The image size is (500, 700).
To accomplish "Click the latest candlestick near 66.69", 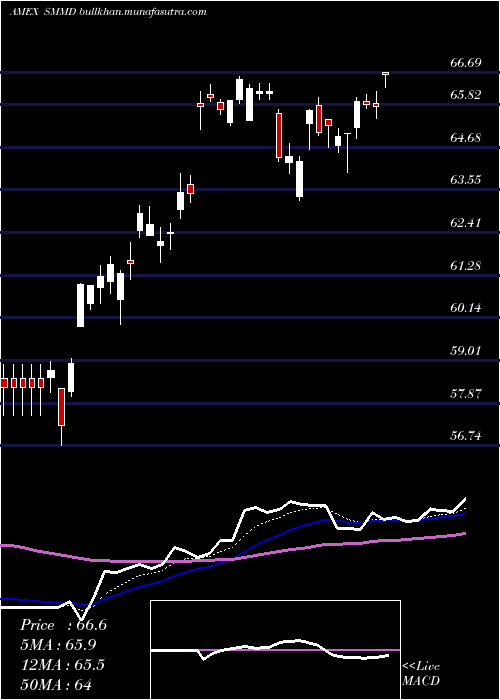I will tap(385, 79).
